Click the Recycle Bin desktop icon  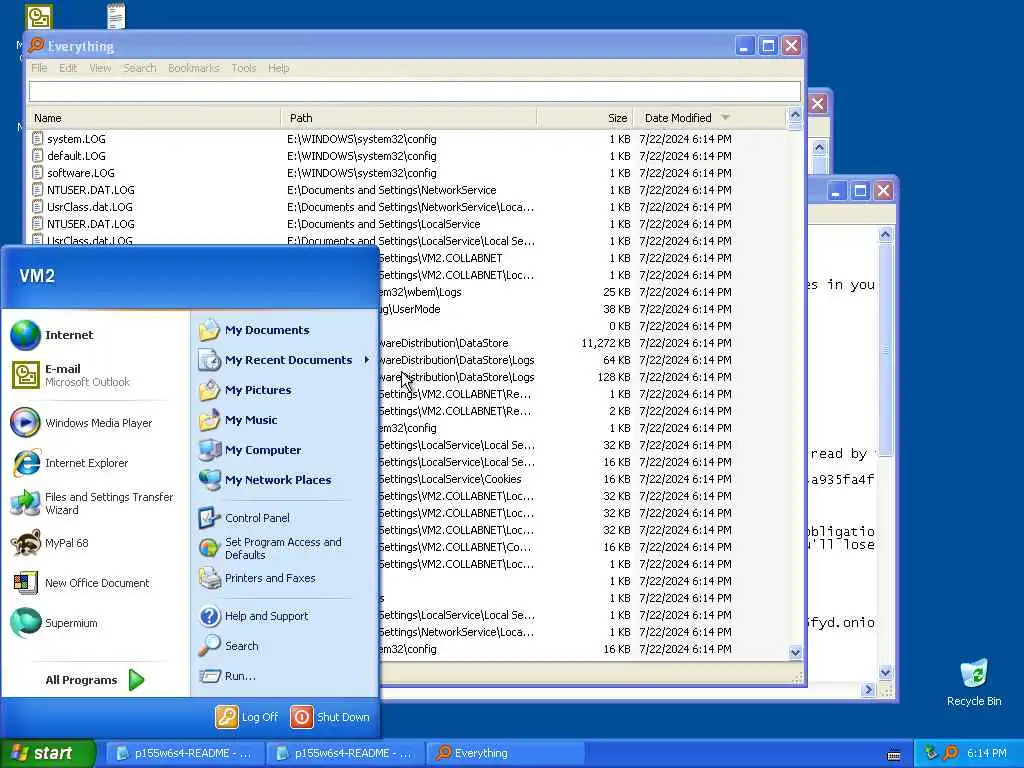coord(974,682)
